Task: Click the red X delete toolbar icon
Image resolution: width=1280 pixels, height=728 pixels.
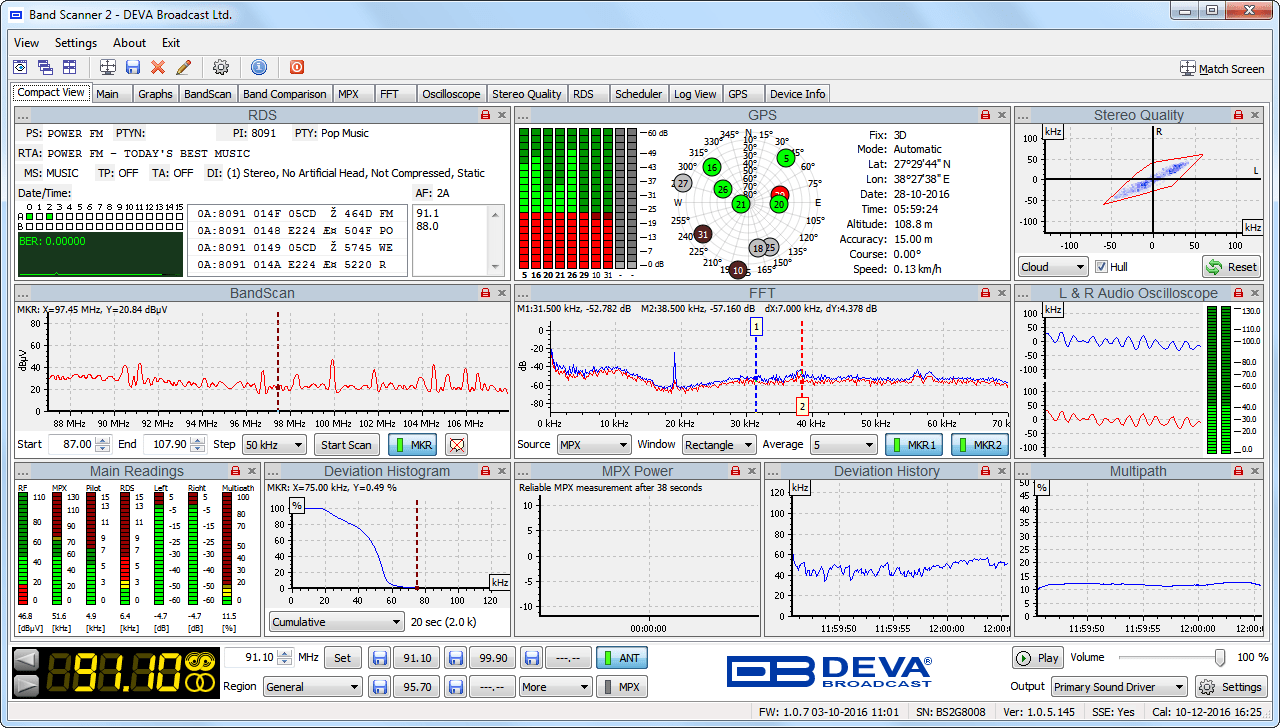Action: coord(158,67)
